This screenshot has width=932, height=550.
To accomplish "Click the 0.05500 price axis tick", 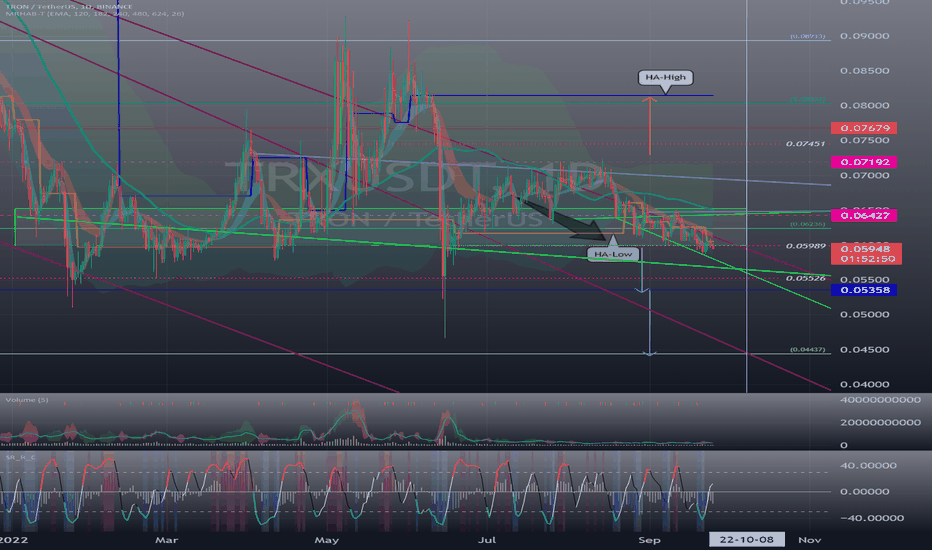I will click(x=864, y=279).
